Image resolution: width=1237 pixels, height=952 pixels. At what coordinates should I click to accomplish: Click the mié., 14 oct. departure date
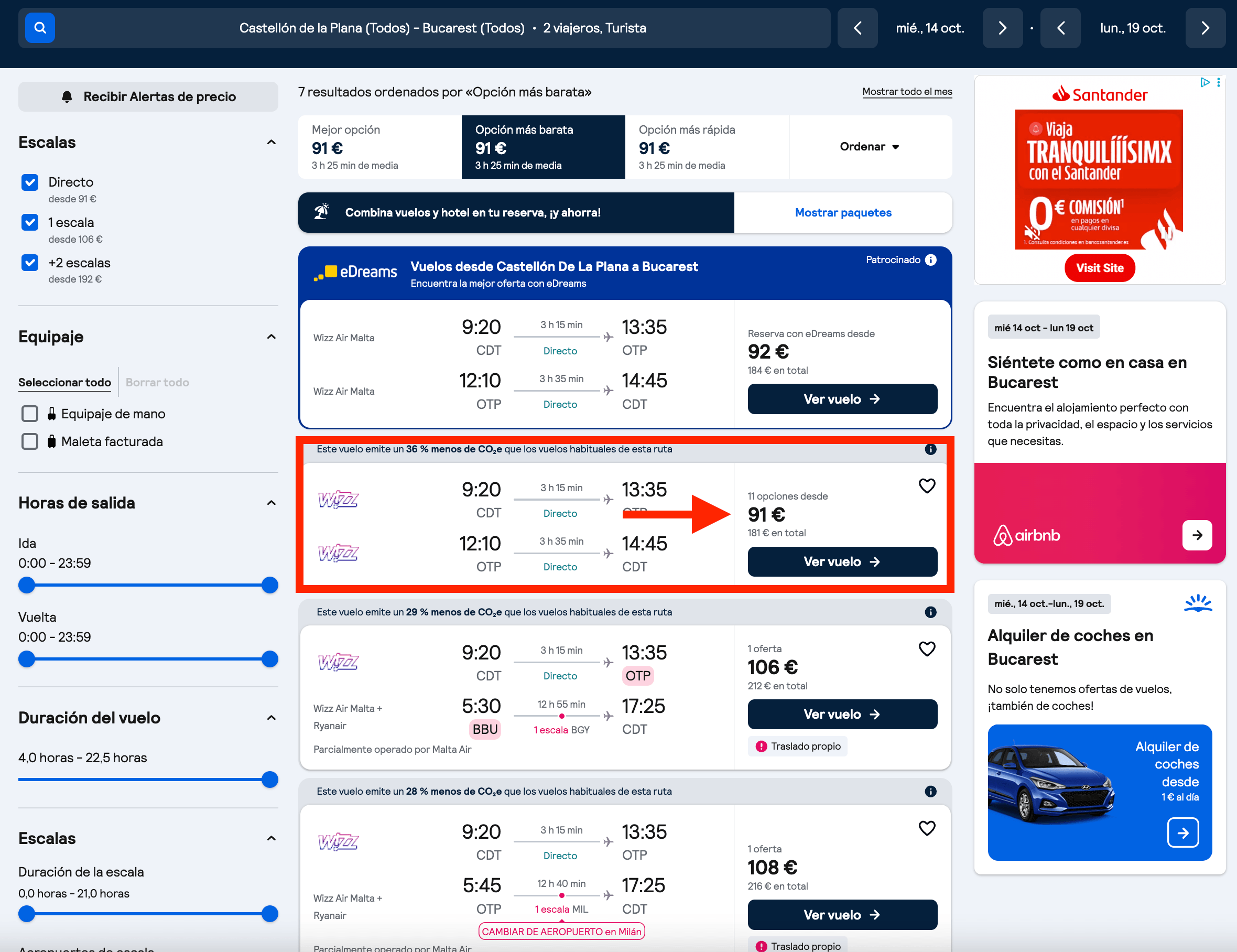coord(930,28)
